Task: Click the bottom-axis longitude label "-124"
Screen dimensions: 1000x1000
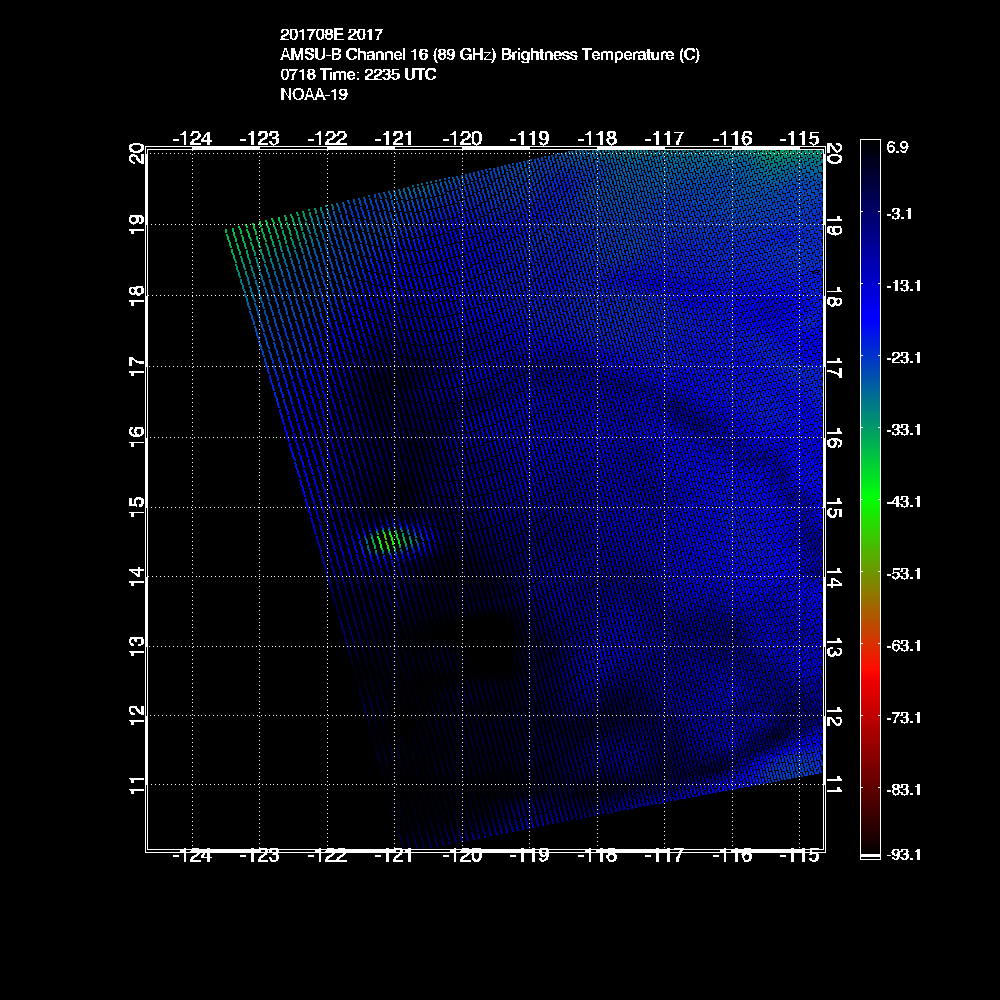Action: 192,856
